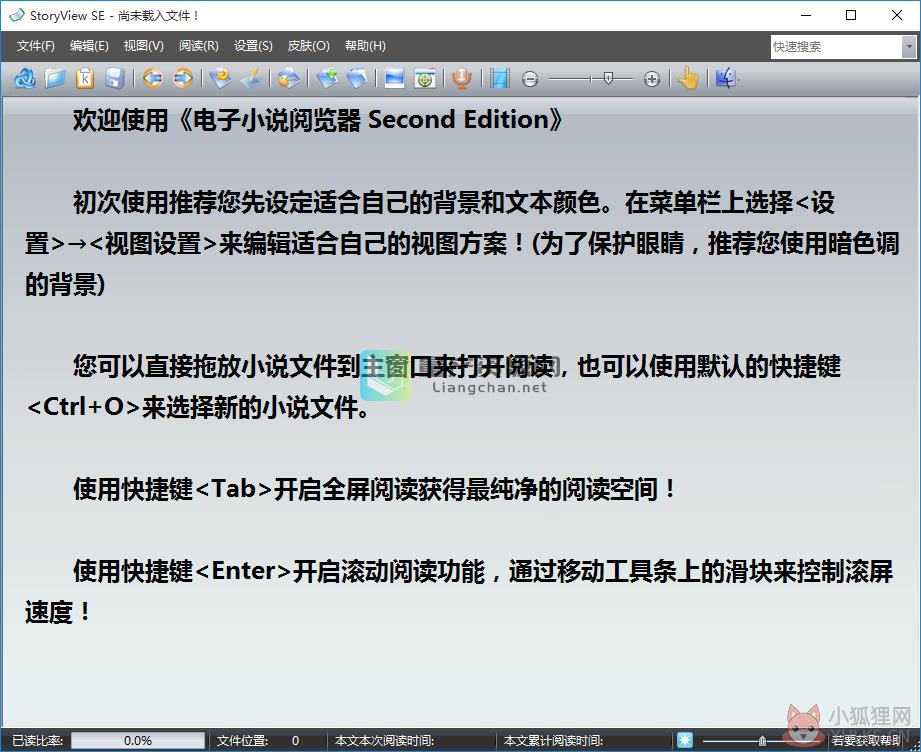Click the floppy disk save icon

pyautogui.click(x=115, y=78)
